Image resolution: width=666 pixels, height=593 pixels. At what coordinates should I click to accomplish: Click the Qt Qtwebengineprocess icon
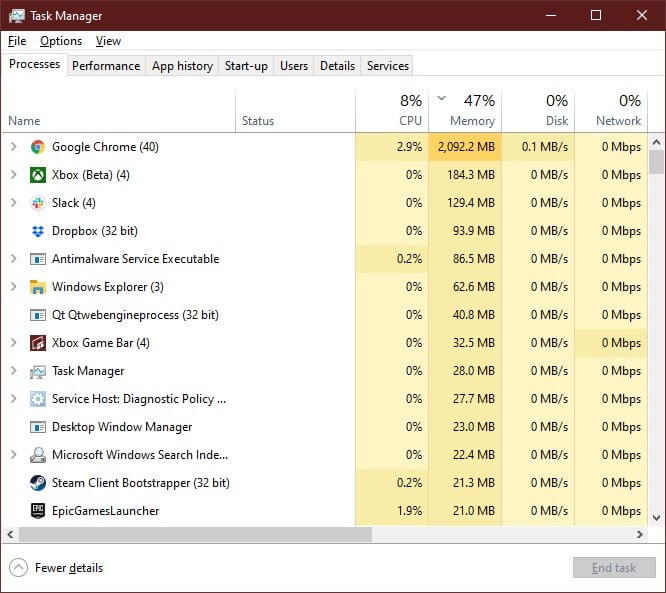pos(38,315)
